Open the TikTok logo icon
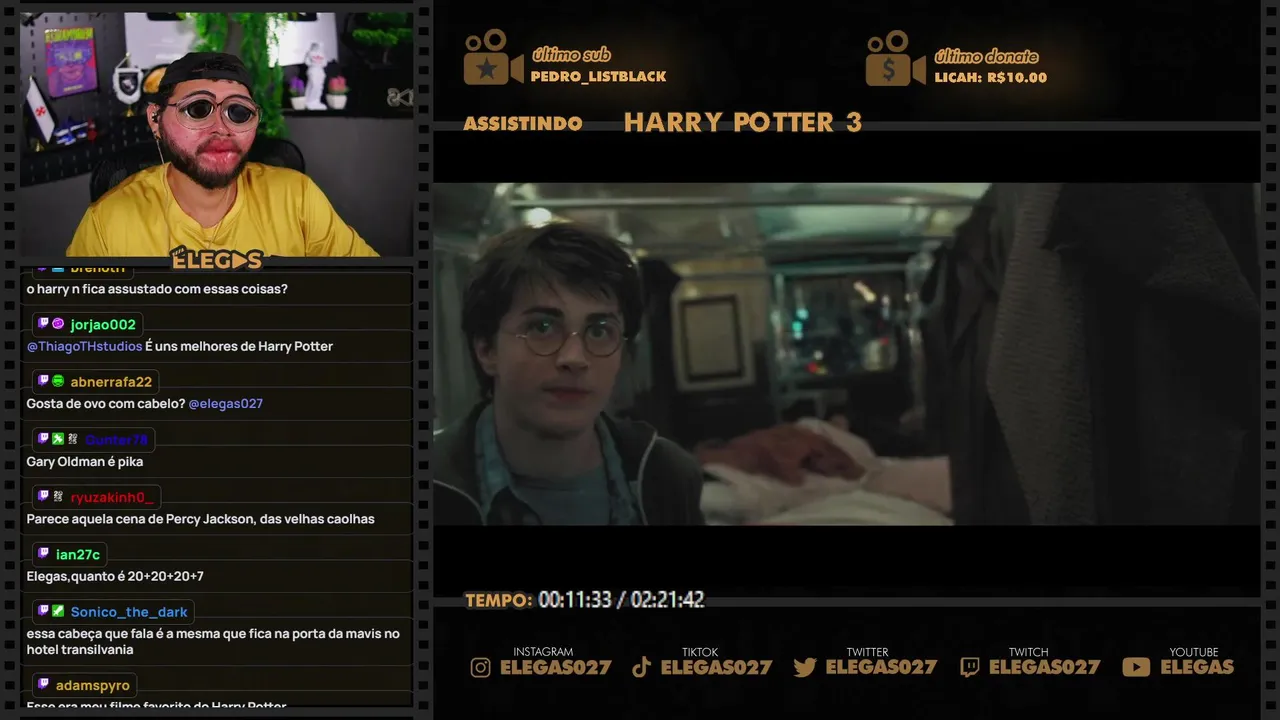1280x720 pixels. 642,667
